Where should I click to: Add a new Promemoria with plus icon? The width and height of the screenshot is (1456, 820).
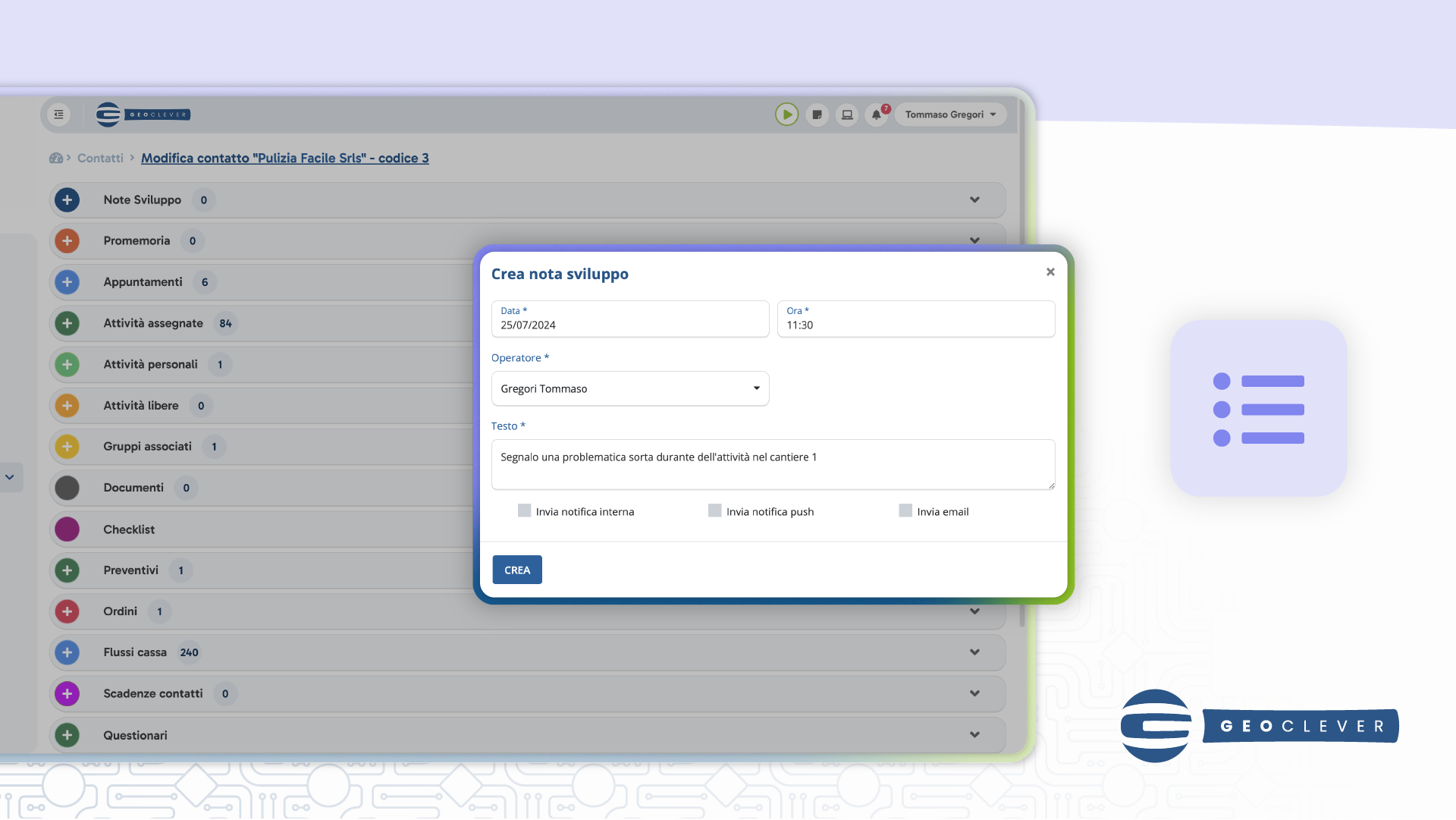tap(67, 240)
